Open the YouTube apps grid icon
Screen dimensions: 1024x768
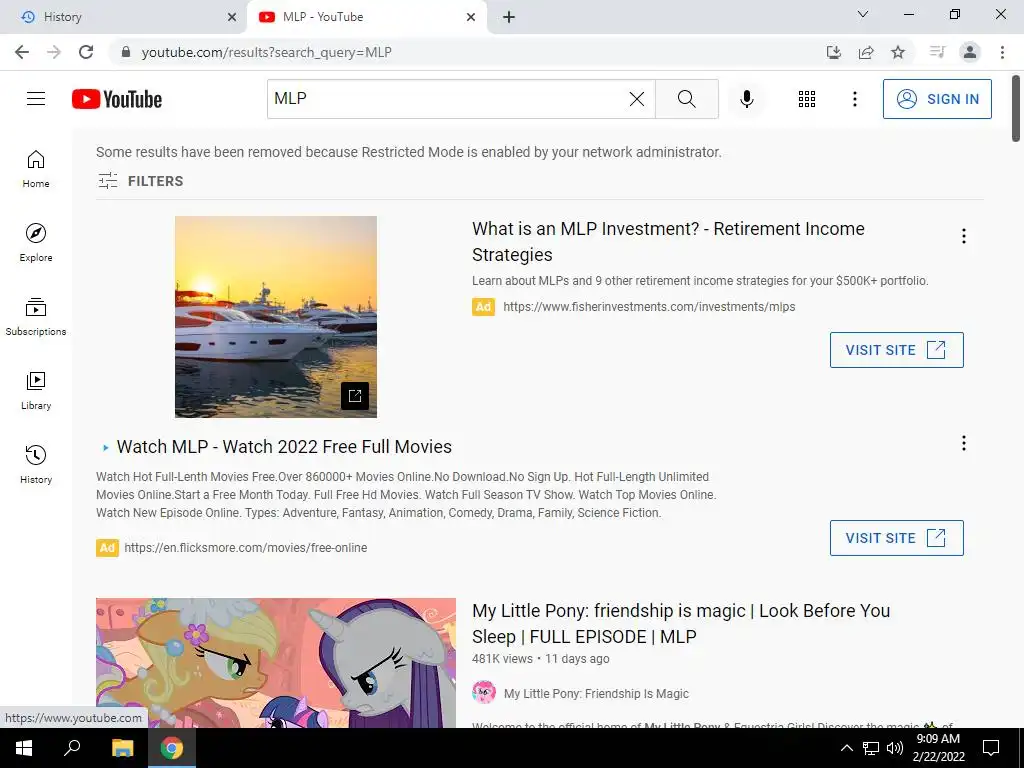click(807, 99)
